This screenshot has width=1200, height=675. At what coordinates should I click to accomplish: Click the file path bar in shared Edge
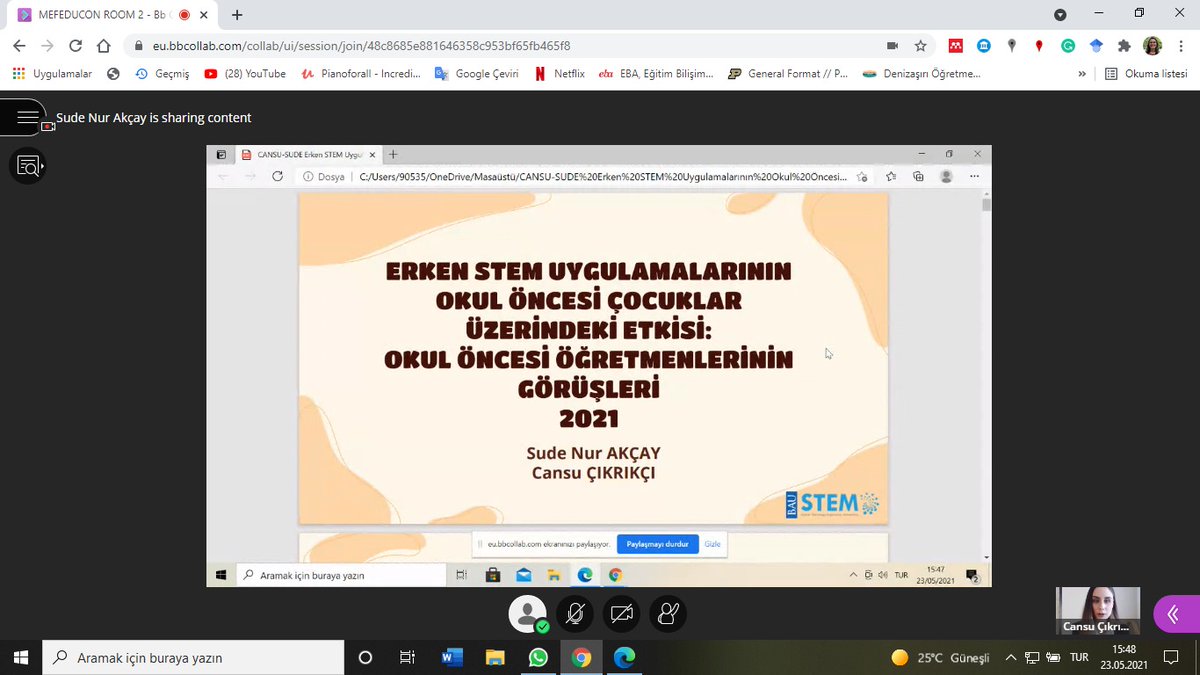click(x=586, y=176)
